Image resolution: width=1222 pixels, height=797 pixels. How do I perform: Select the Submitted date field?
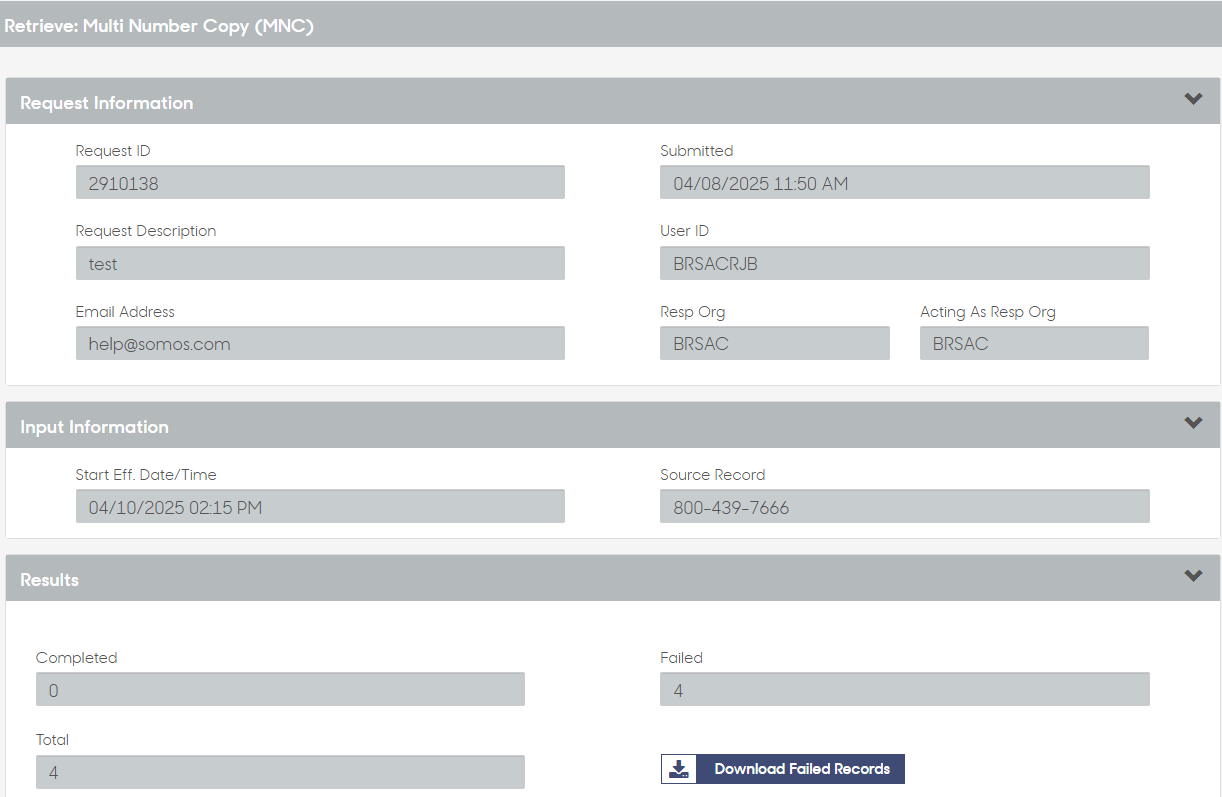click(905, 182)
